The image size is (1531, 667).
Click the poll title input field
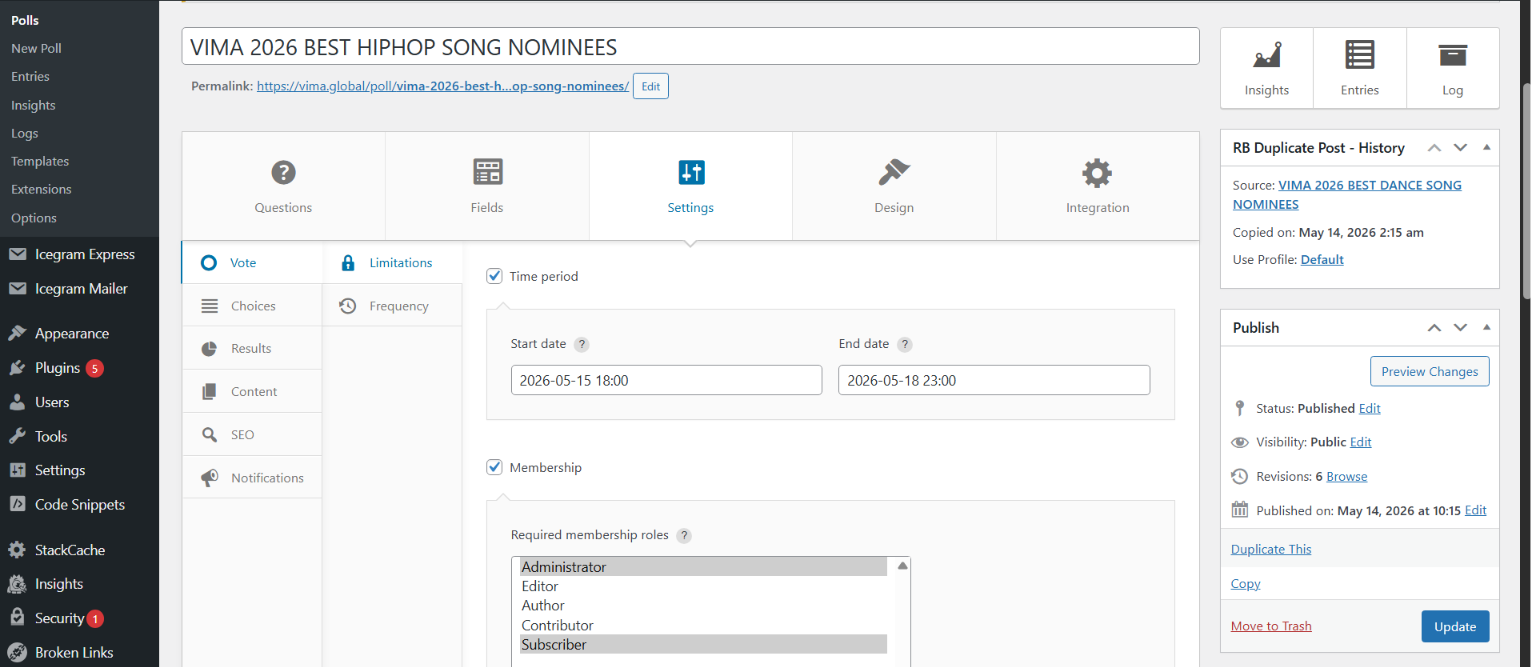[690, 46]
